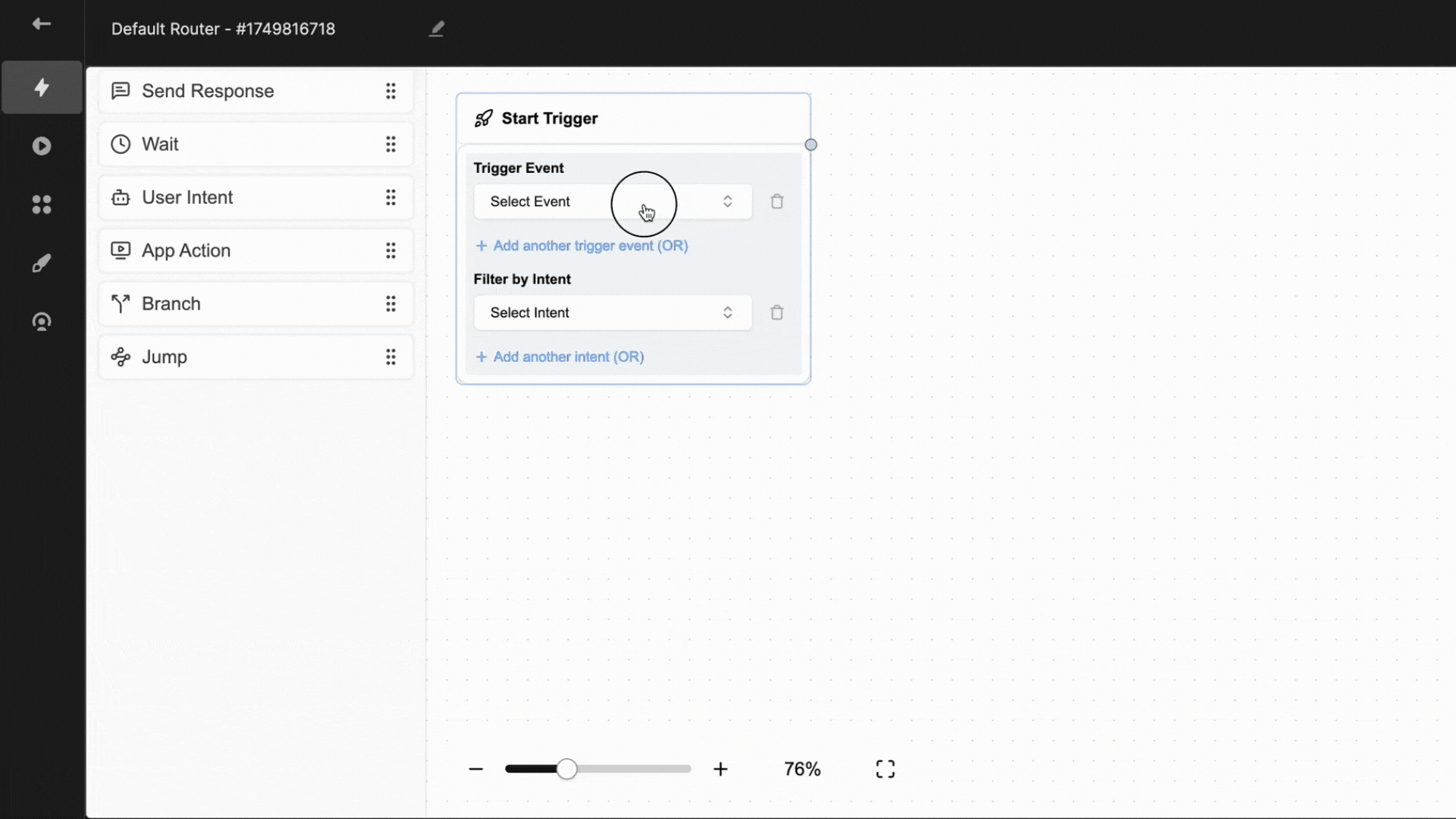Click the back arrow to leave Default Router

point(42,24)
